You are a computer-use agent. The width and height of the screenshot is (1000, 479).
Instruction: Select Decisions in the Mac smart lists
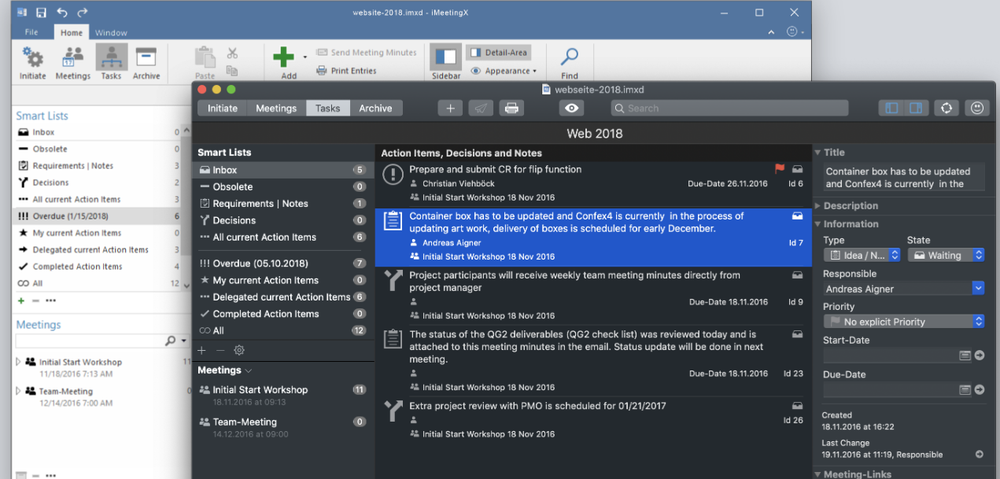(283, 220)
